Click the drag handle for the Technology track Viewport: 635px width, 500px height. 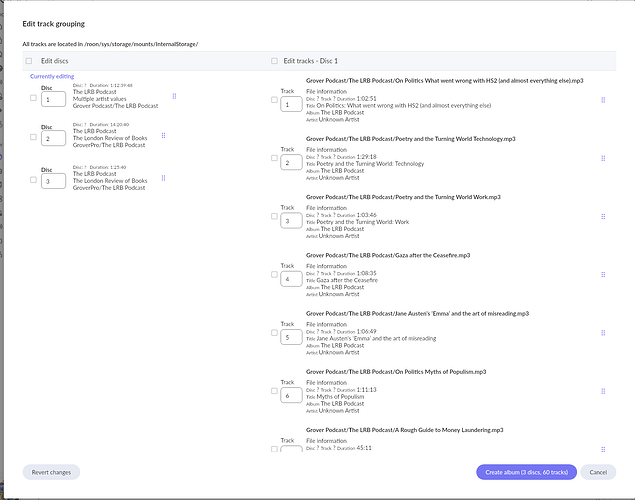click(x=603, y=158)
